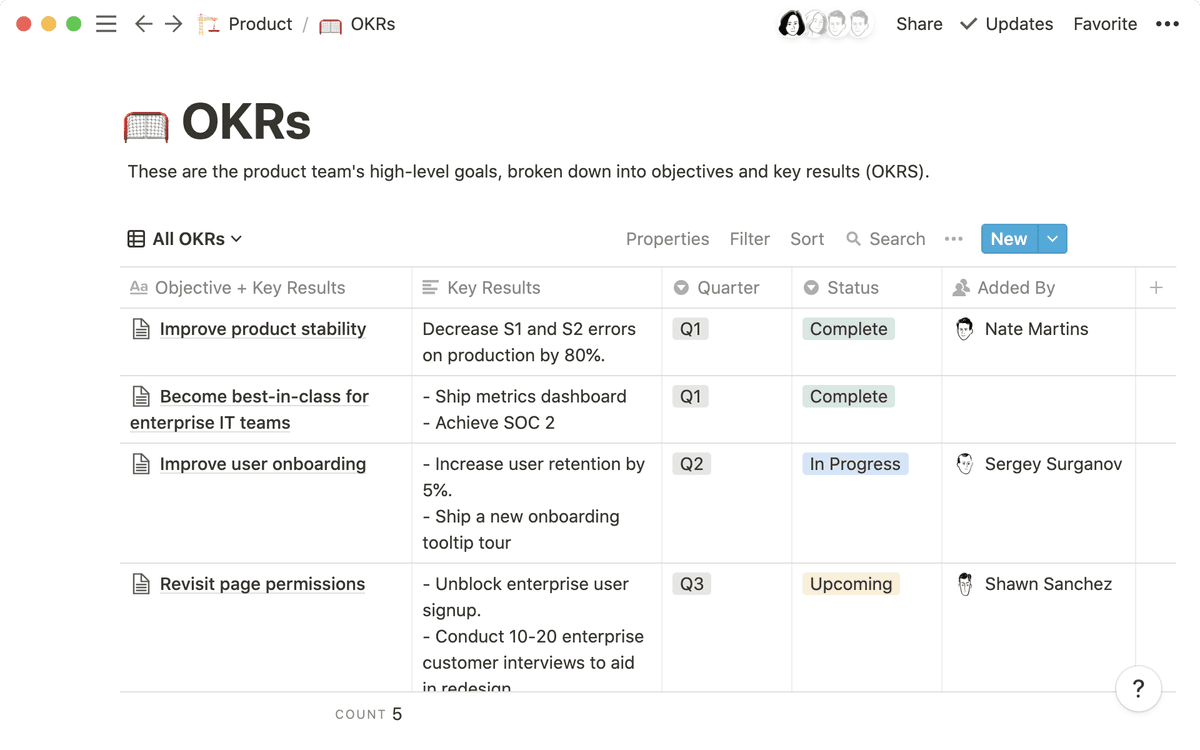This screenshot has height=750, width=1200.
Task: Open the Q1 tag for Become best-in-class row
Action: [x=691, y=397]
